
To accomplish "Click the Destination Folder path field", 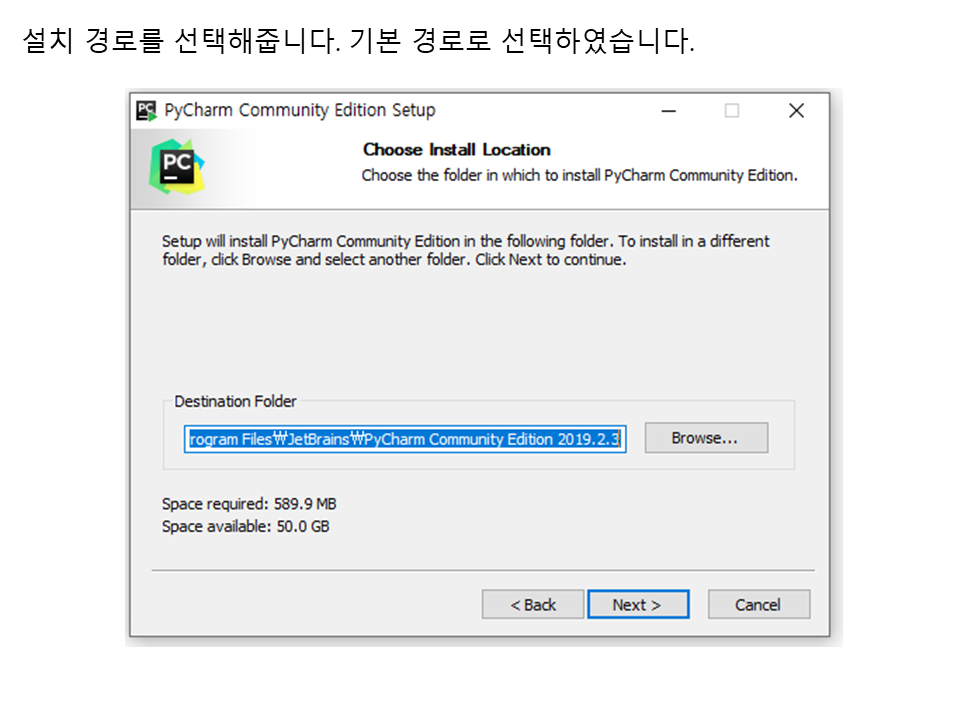I will 405,439.
